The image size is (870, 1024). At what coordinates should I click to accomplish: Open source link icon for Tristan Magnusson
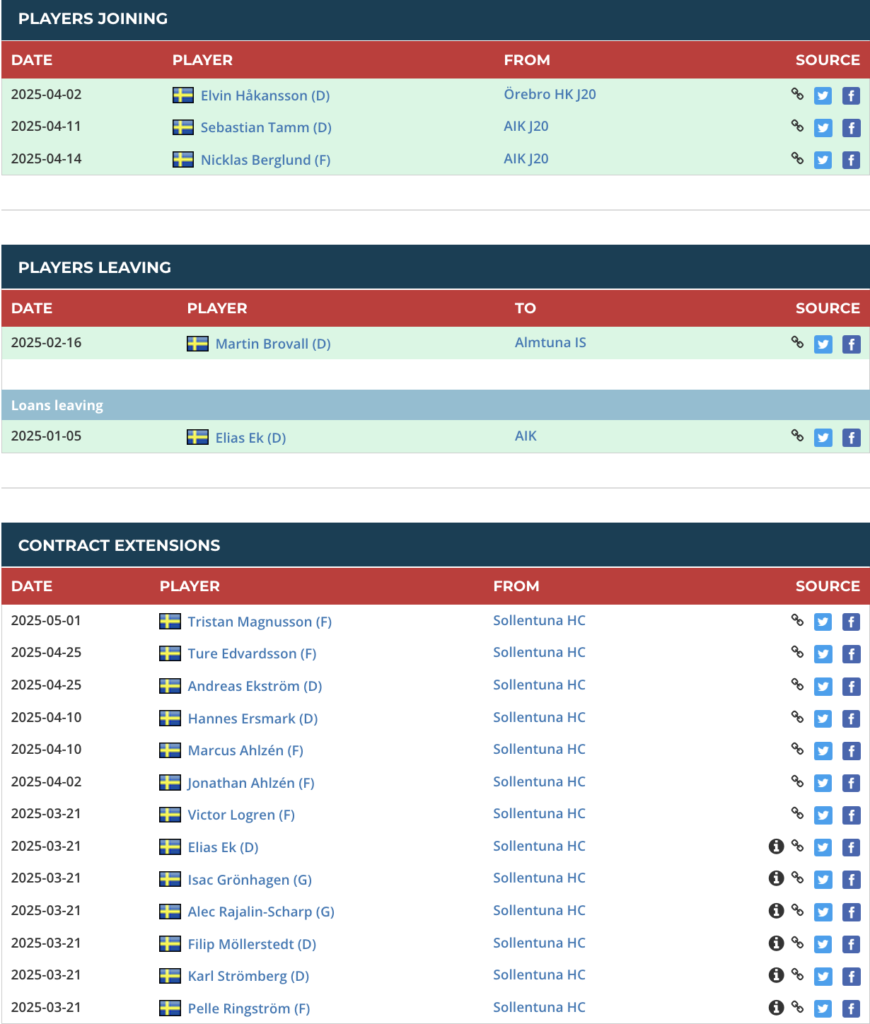pyautogui.click(x=797, y=620)
